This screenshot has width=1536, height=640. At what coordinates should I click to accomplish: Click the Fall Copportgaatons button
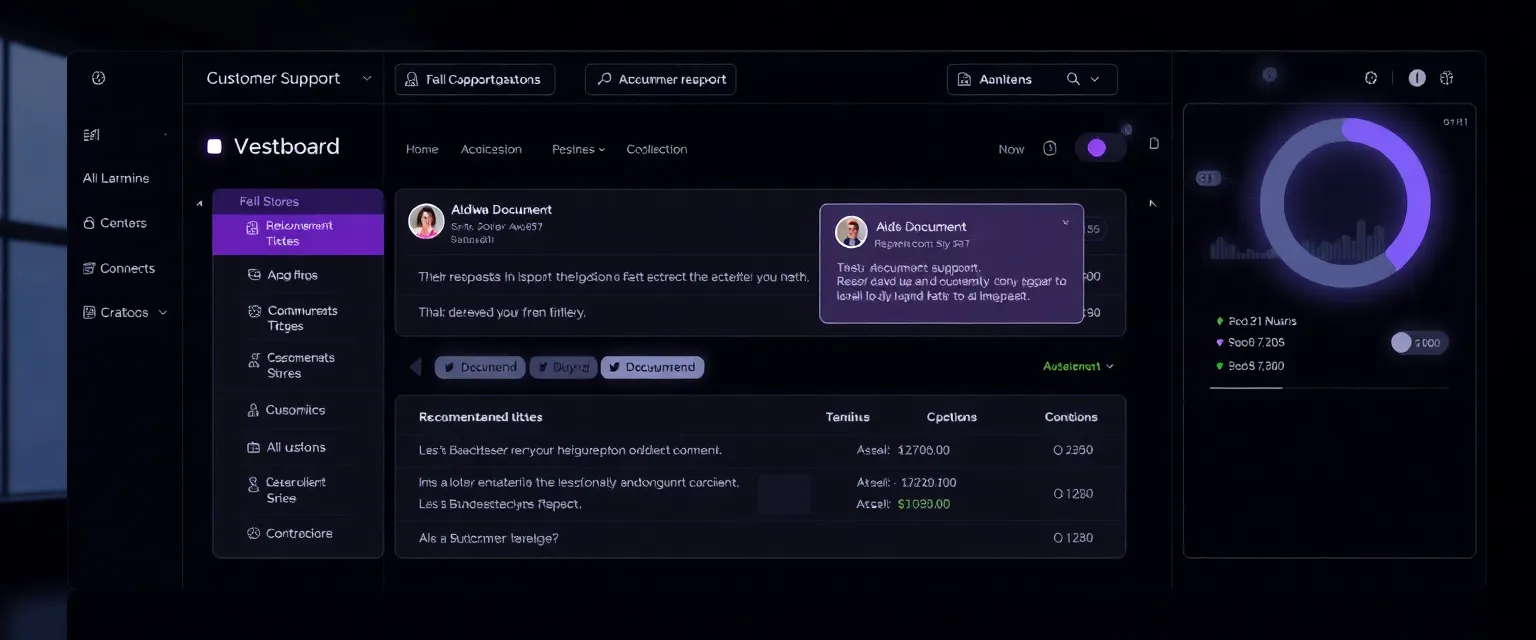click(474, 79)
